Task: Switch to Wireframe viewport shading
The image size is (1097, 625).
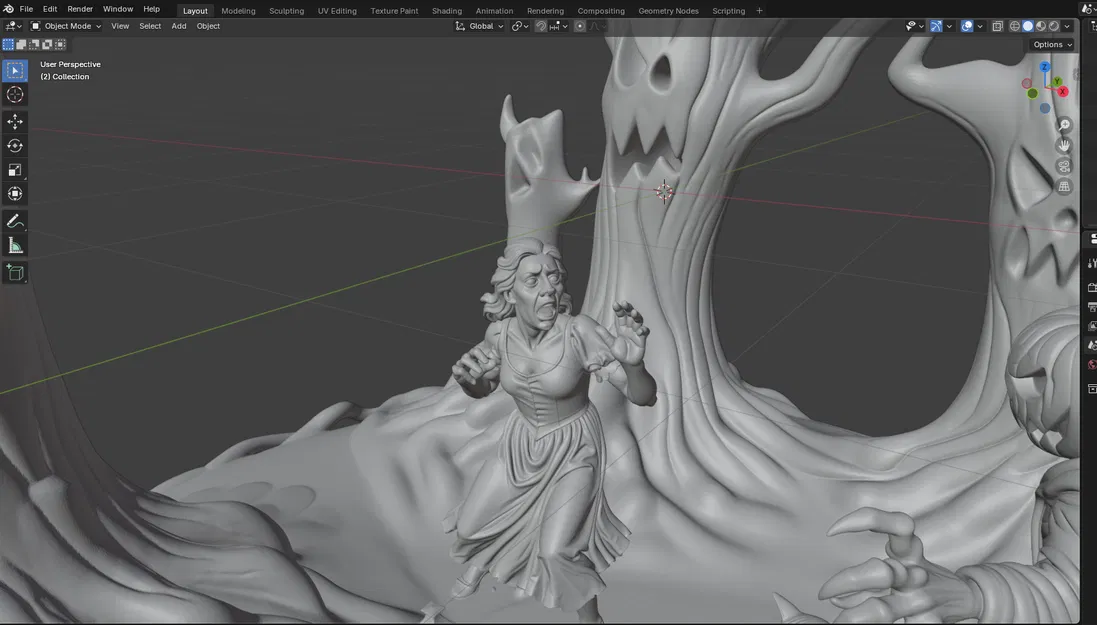Action: [1013, 26]
